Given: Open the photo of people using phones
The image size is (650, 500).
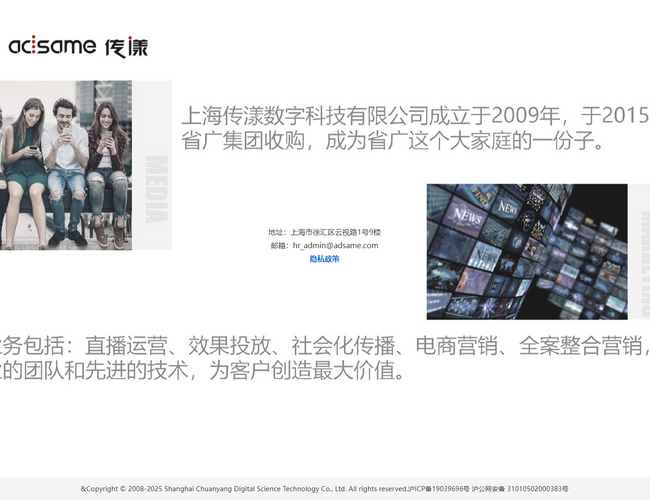Looking at the screenshot, I should point(65,165).
